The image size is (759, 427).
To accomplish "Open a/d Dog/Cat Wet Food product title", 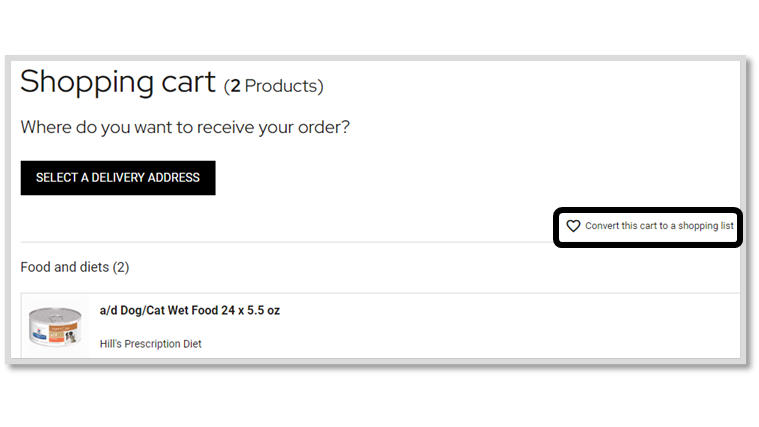I will tap(190, 310).
